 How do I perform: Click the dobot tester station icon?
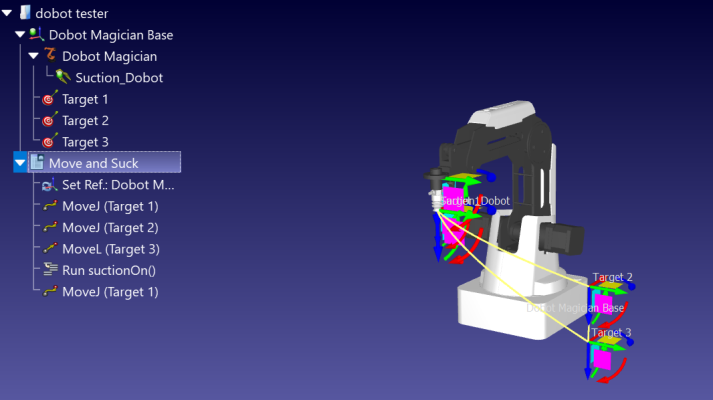click(x=25, y=13)
